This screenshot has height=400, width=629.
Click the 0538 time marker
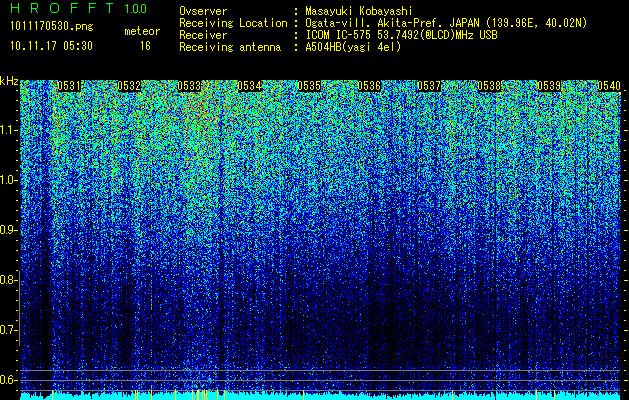pyautogui.click(x=489, y=86)
